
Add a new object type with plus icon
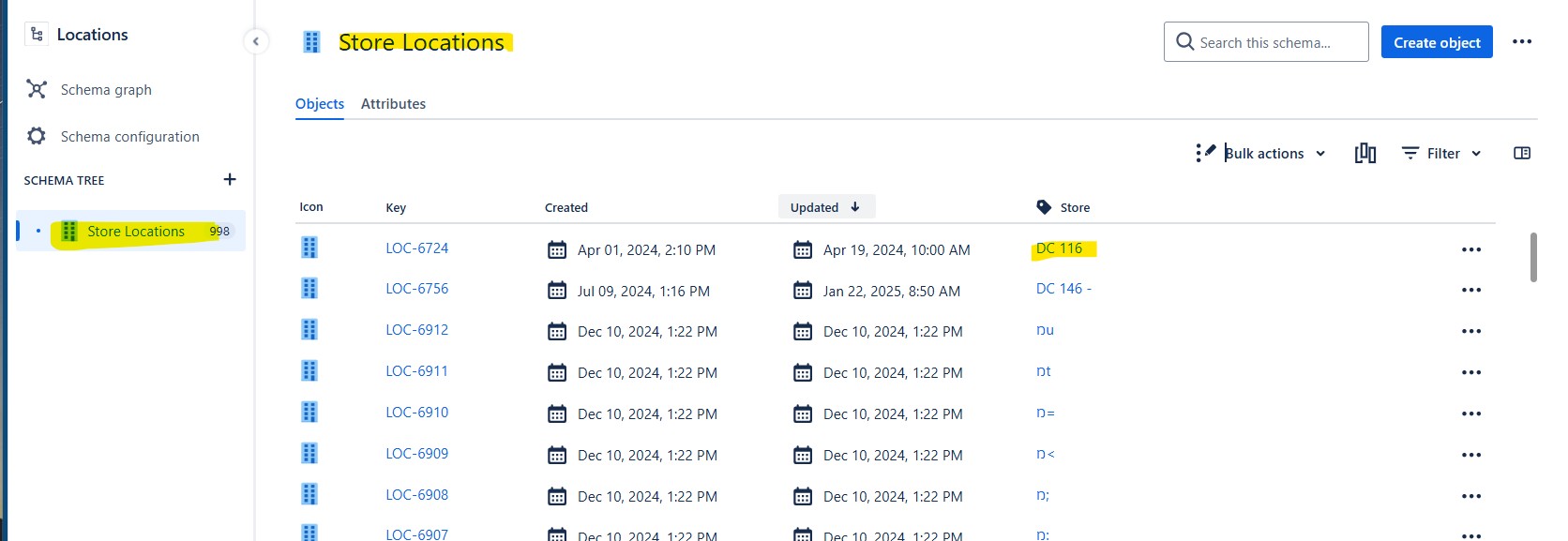pyautogui.click(x=230, y=179)
